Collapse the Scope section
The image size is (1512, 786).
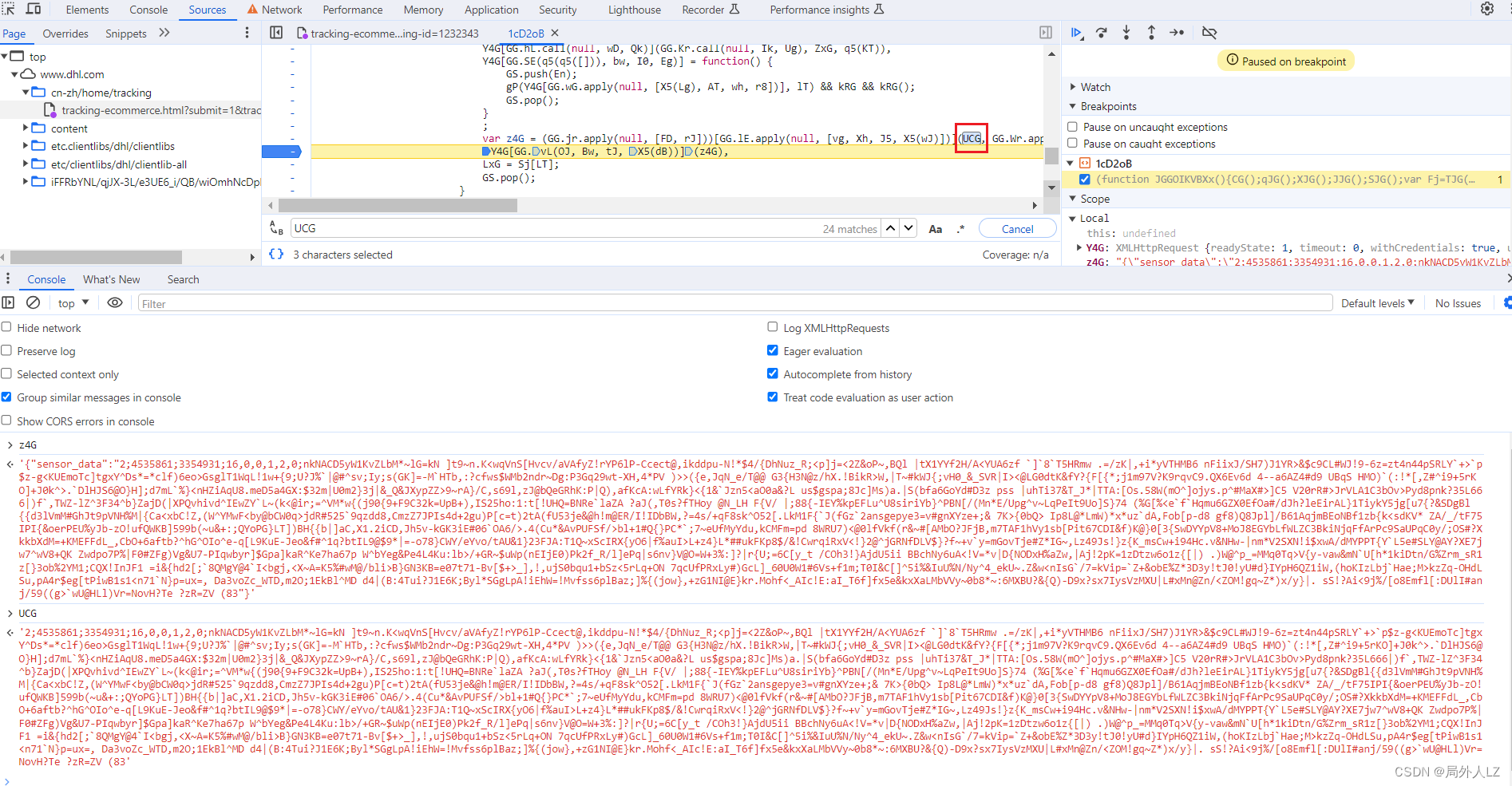tap(1073, 199)
